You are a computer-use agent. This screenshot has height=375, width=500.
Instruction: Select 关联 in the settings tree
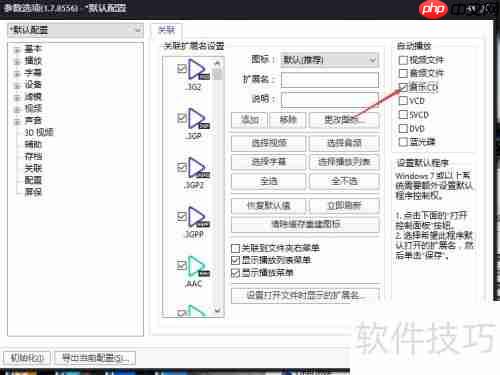click(33, 168)
